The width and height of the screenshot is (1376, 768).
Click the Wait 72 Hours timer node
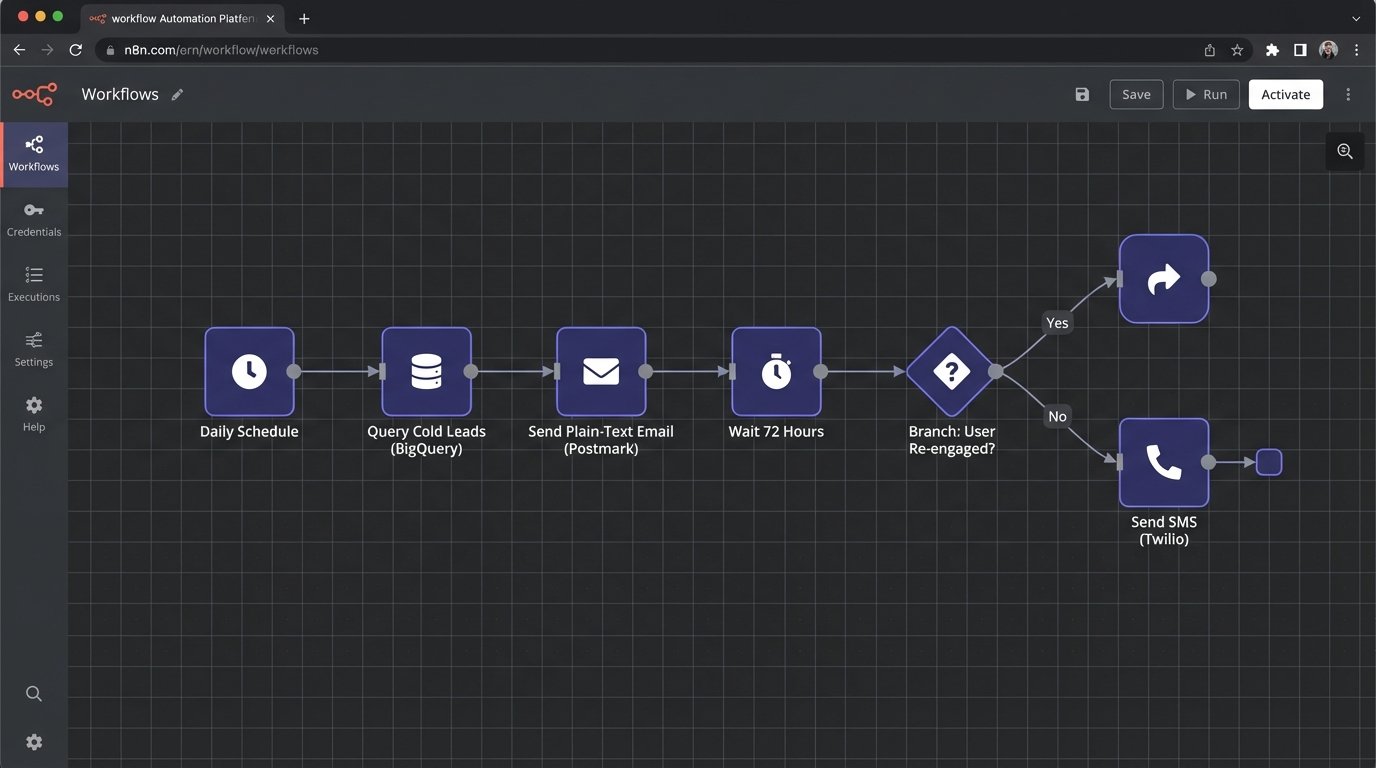(x=776, y=370)
